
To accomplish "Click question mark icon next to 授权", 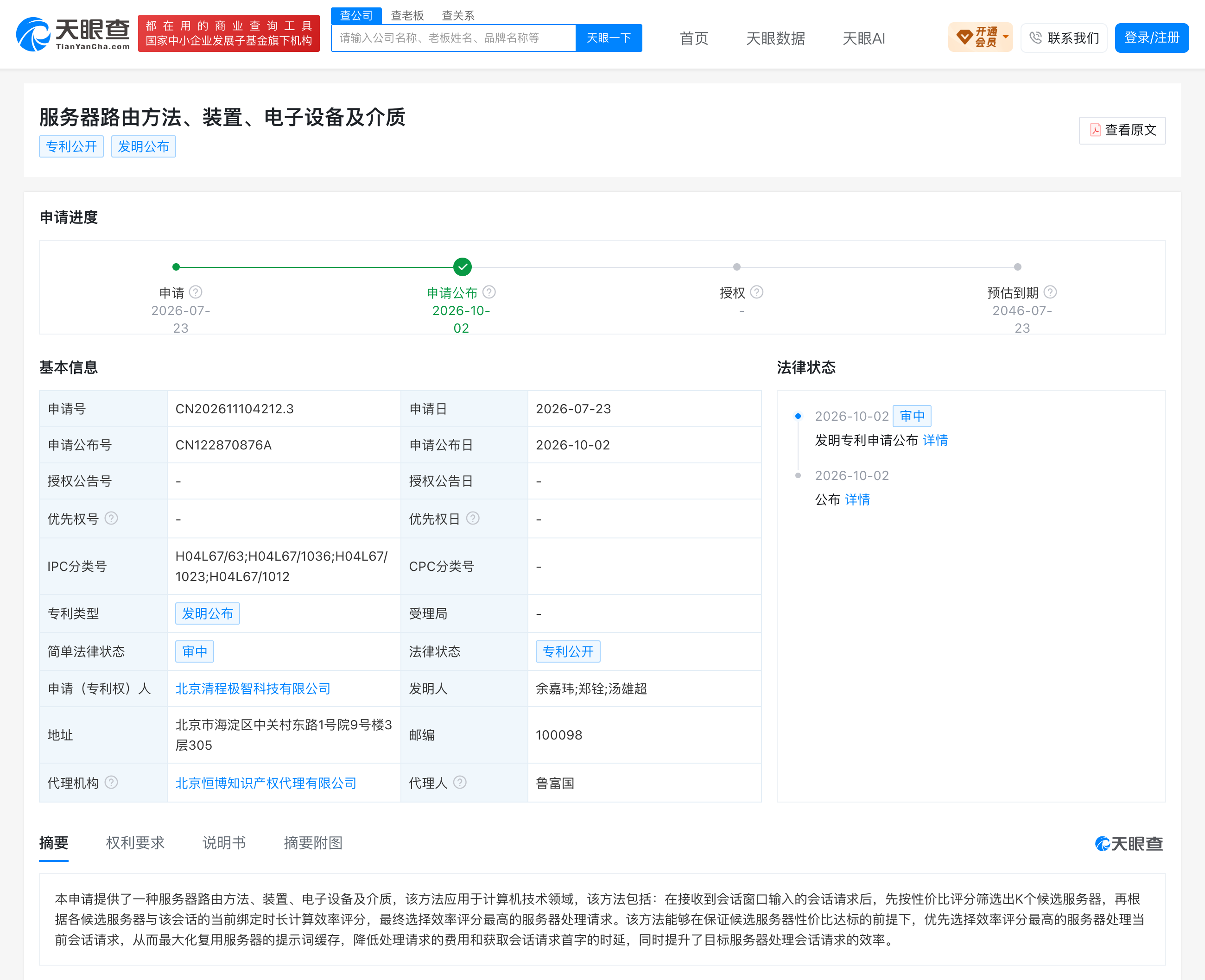I will [x=757, y=292].
